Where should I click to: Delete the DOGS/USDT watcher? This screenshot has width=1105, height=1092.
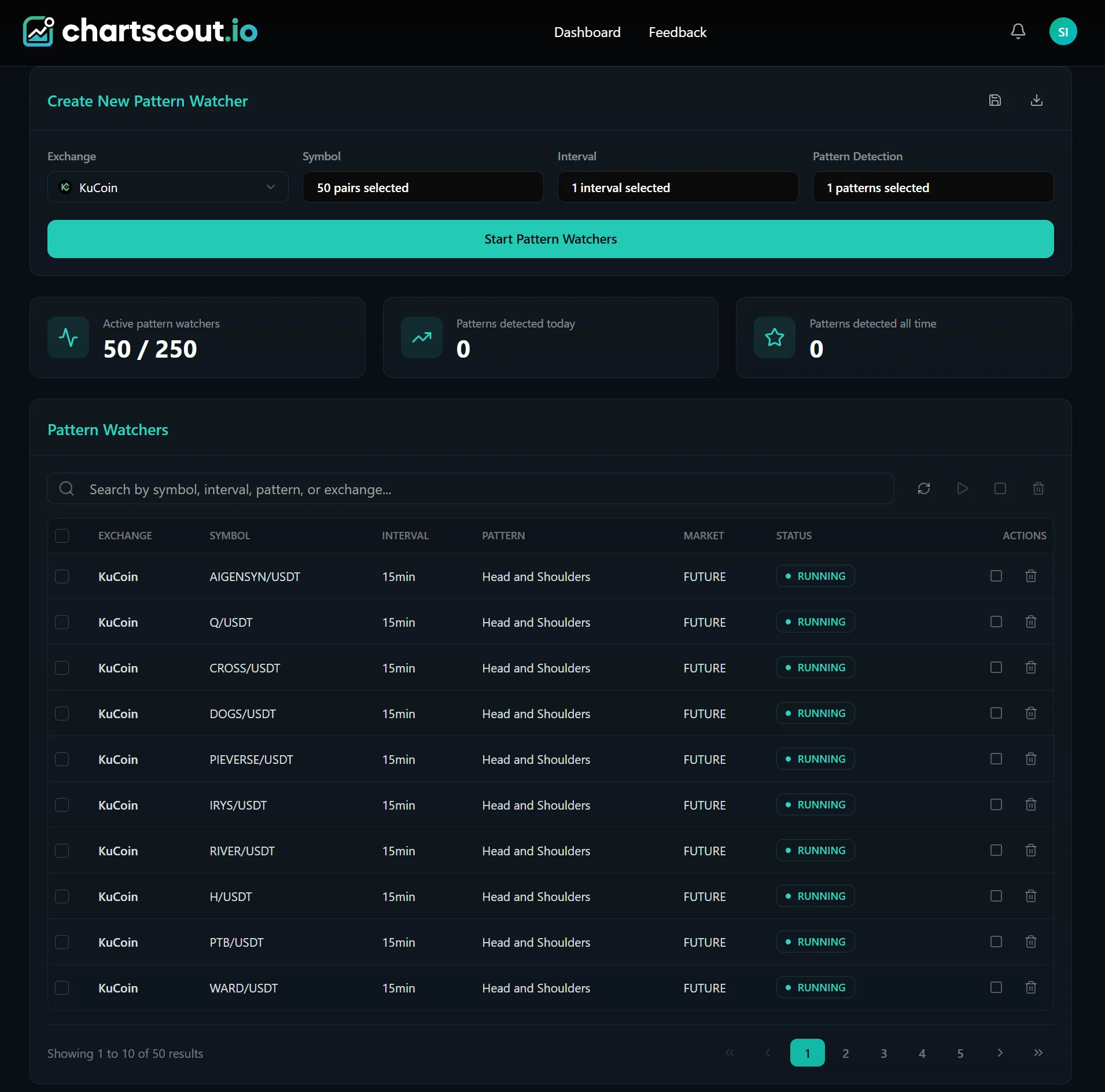[x=1030, y=713]
